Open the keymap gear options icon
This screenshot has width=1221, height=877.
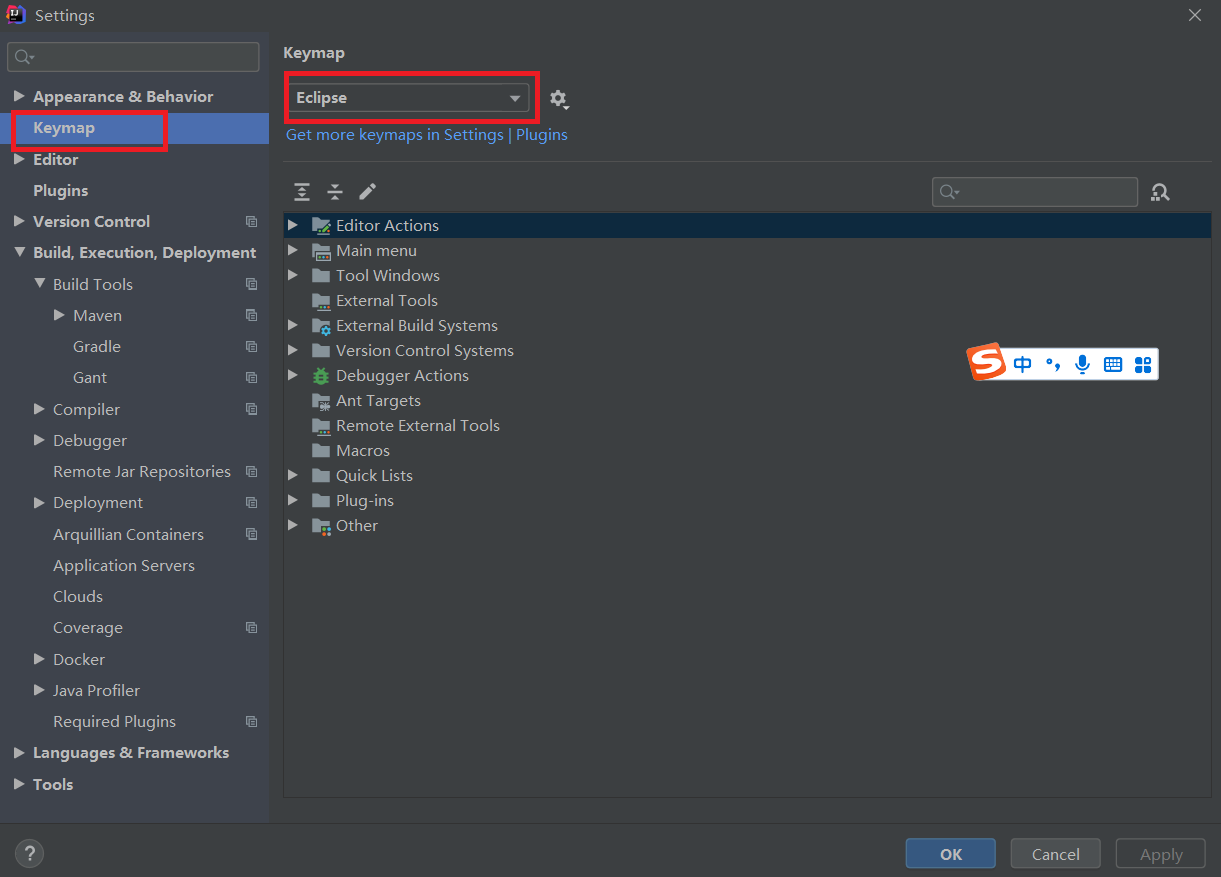(559, 99)
